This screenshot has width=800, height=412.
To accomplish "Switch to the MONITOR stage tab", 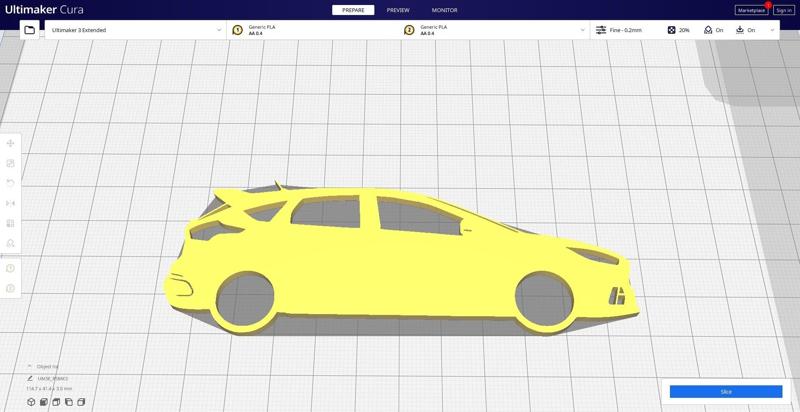I will tap(444, 10).
